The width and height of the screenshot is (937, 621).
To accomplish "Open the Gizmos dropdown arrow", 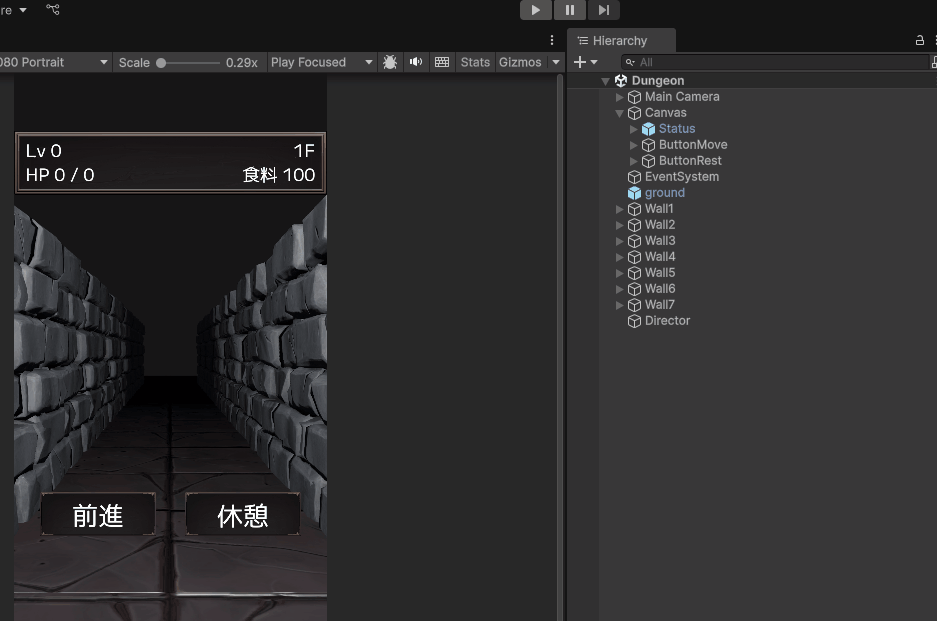I will point(556,62).
